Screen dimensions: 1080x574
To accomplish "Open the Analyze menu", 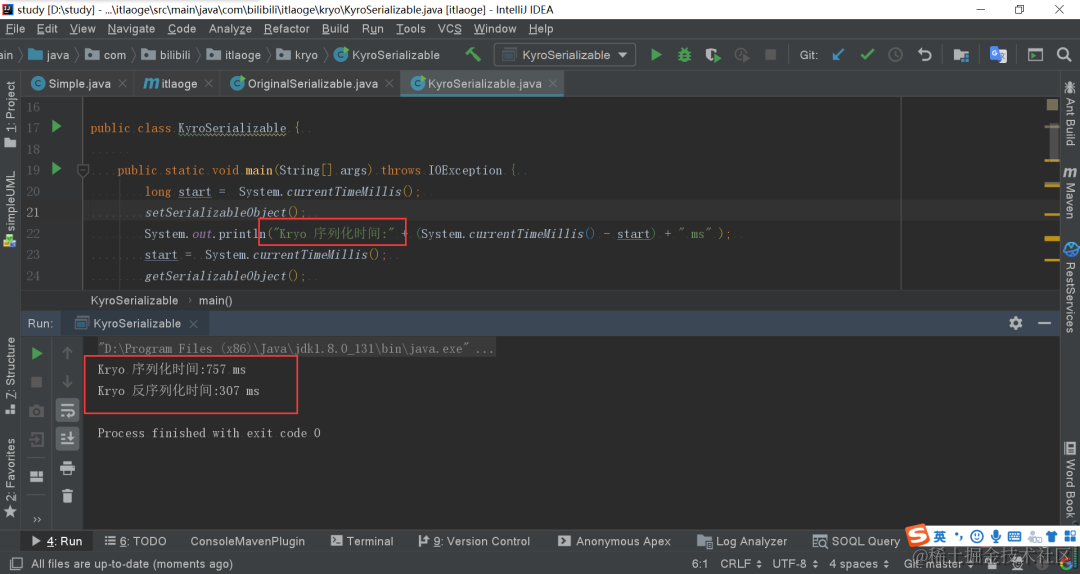I will [x=230, y=29].
